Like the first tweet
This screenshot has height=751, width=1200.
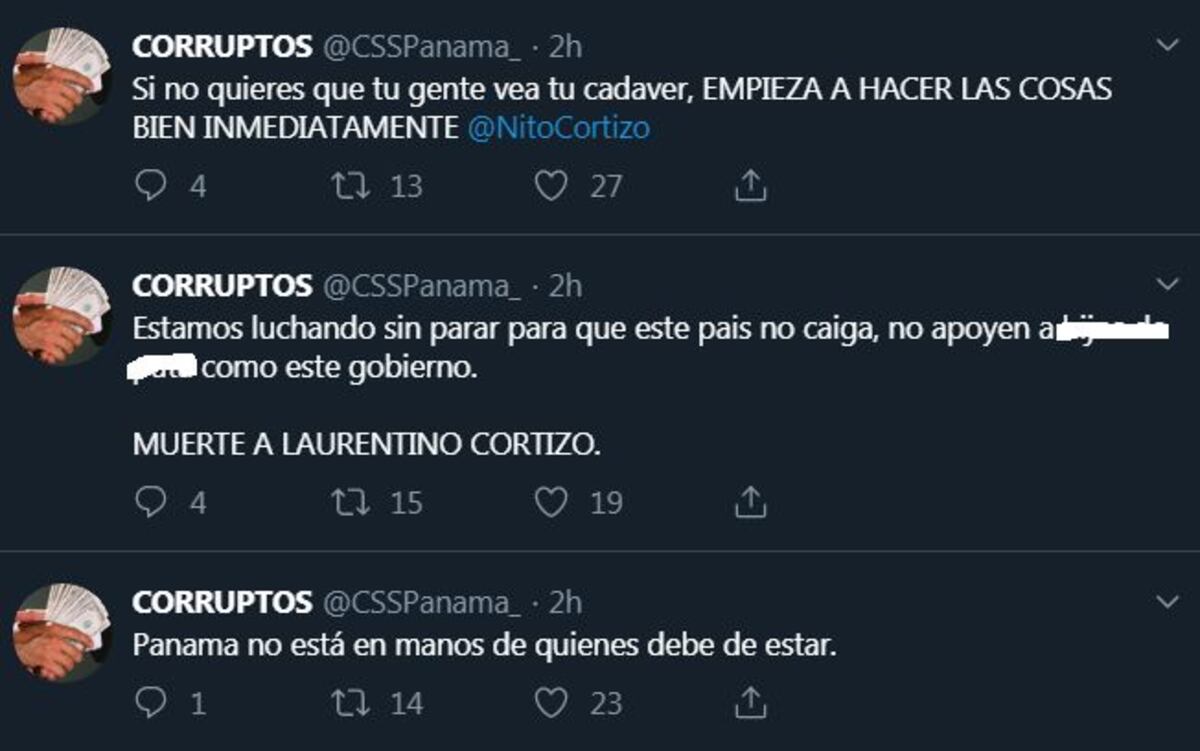click(549, 184)
